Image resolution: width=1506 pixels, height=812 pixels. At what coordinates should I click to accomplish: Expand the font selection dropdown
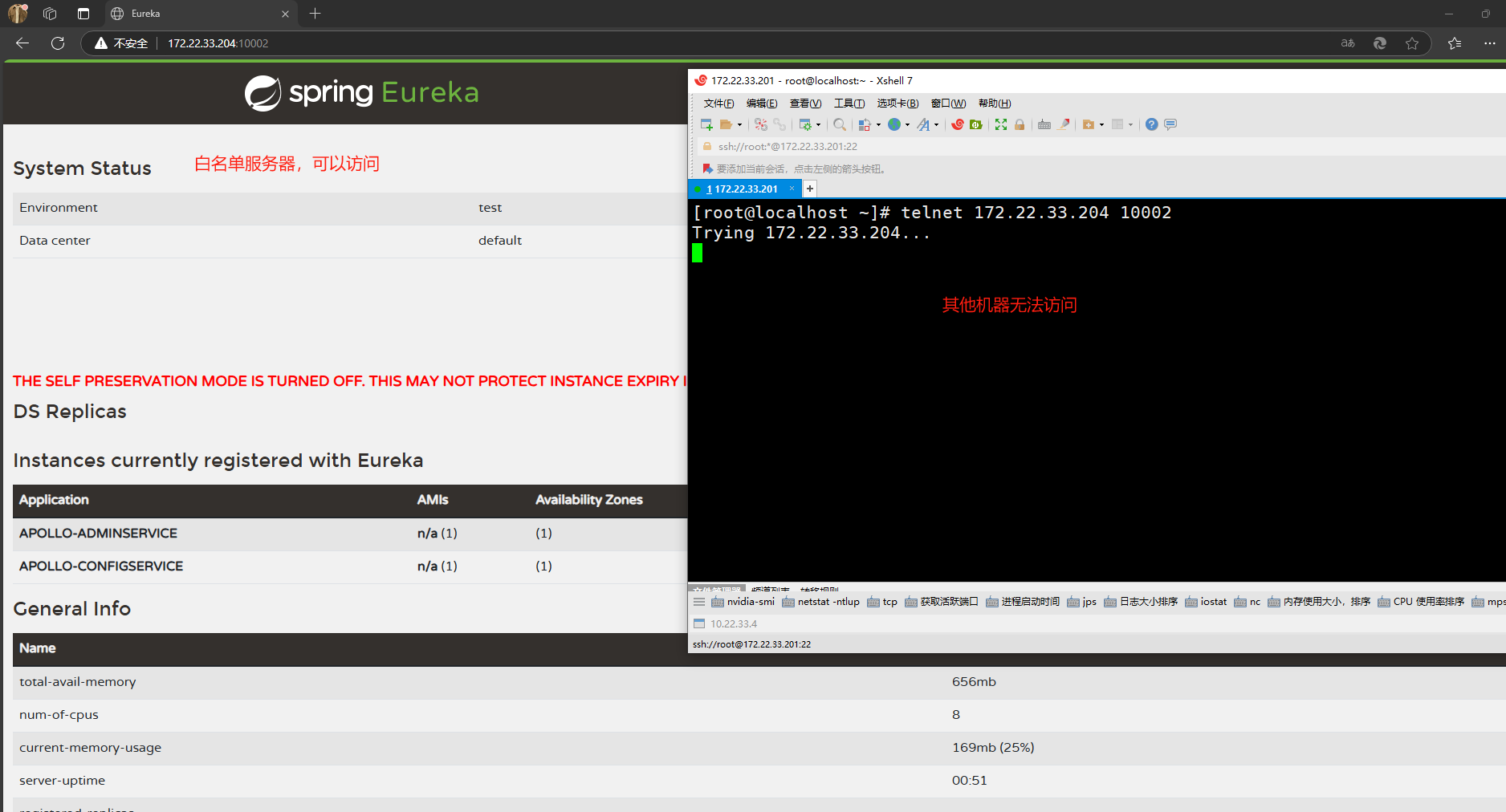pos(936,124)
